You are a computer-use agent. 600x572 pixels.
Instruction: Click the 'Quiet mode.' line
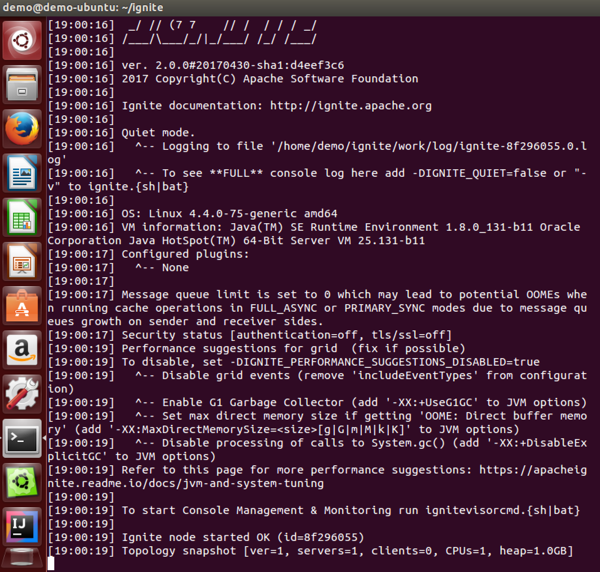click(x=158, y=133)
